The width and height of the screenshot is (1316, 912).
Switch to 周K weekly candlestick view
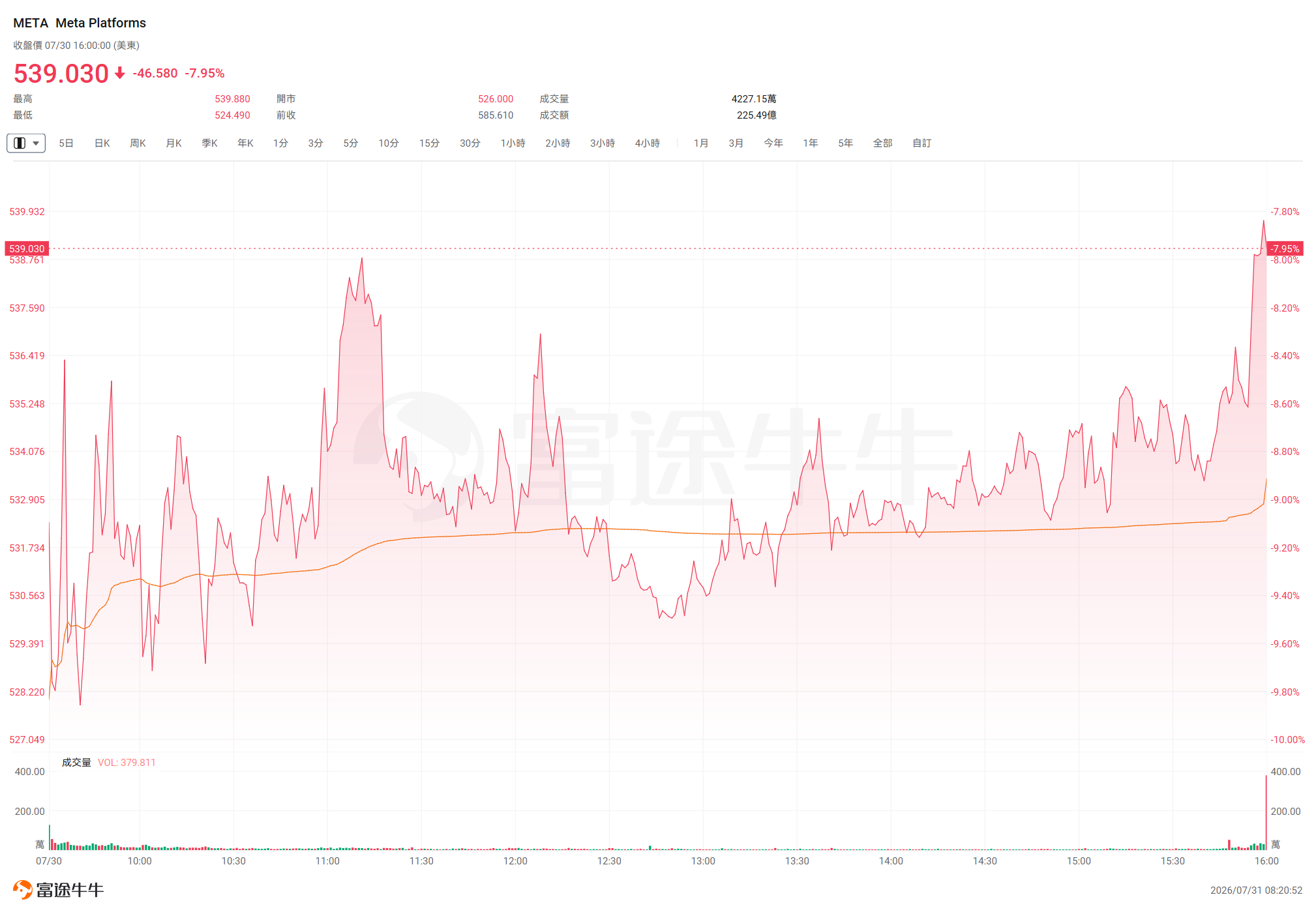138,143
